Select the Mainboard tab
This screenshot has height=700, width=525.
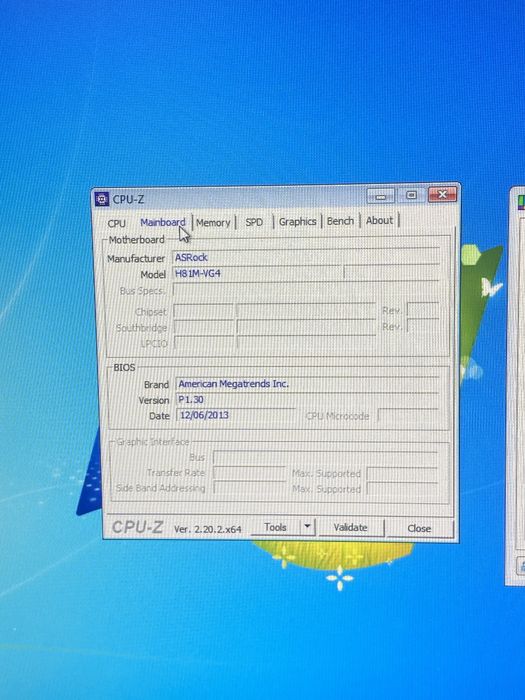pos(162,222)
